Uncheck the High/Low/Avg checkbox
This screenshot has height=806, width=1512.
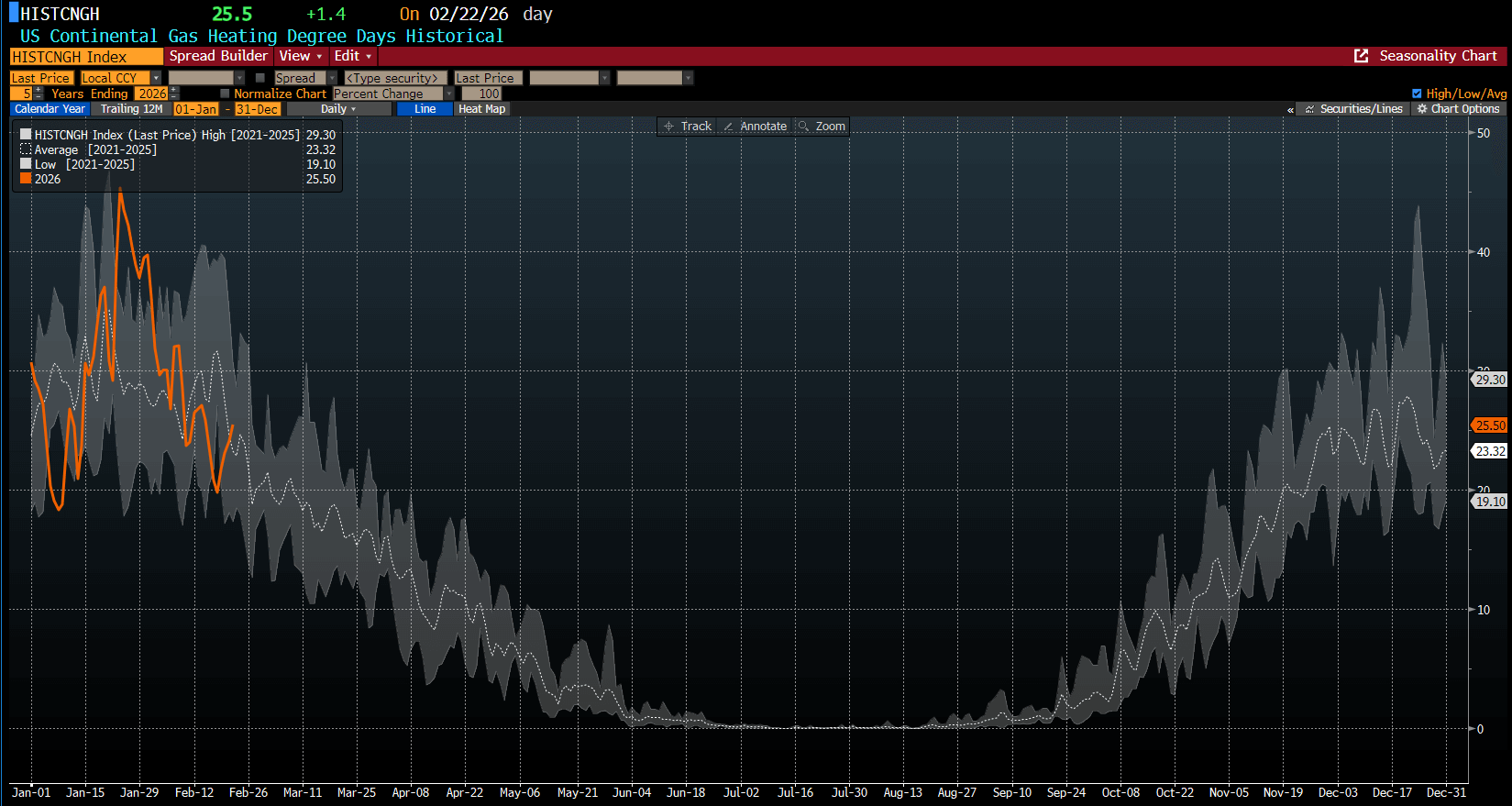(1417, 94)
